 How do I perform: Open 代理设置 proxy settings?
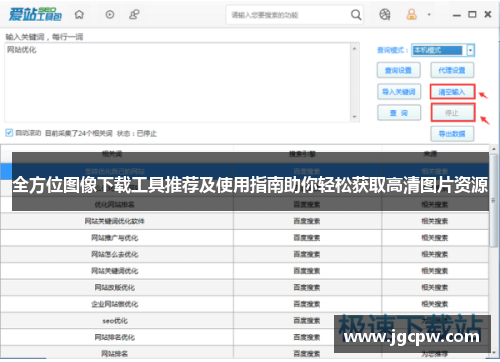pos(452,70)
